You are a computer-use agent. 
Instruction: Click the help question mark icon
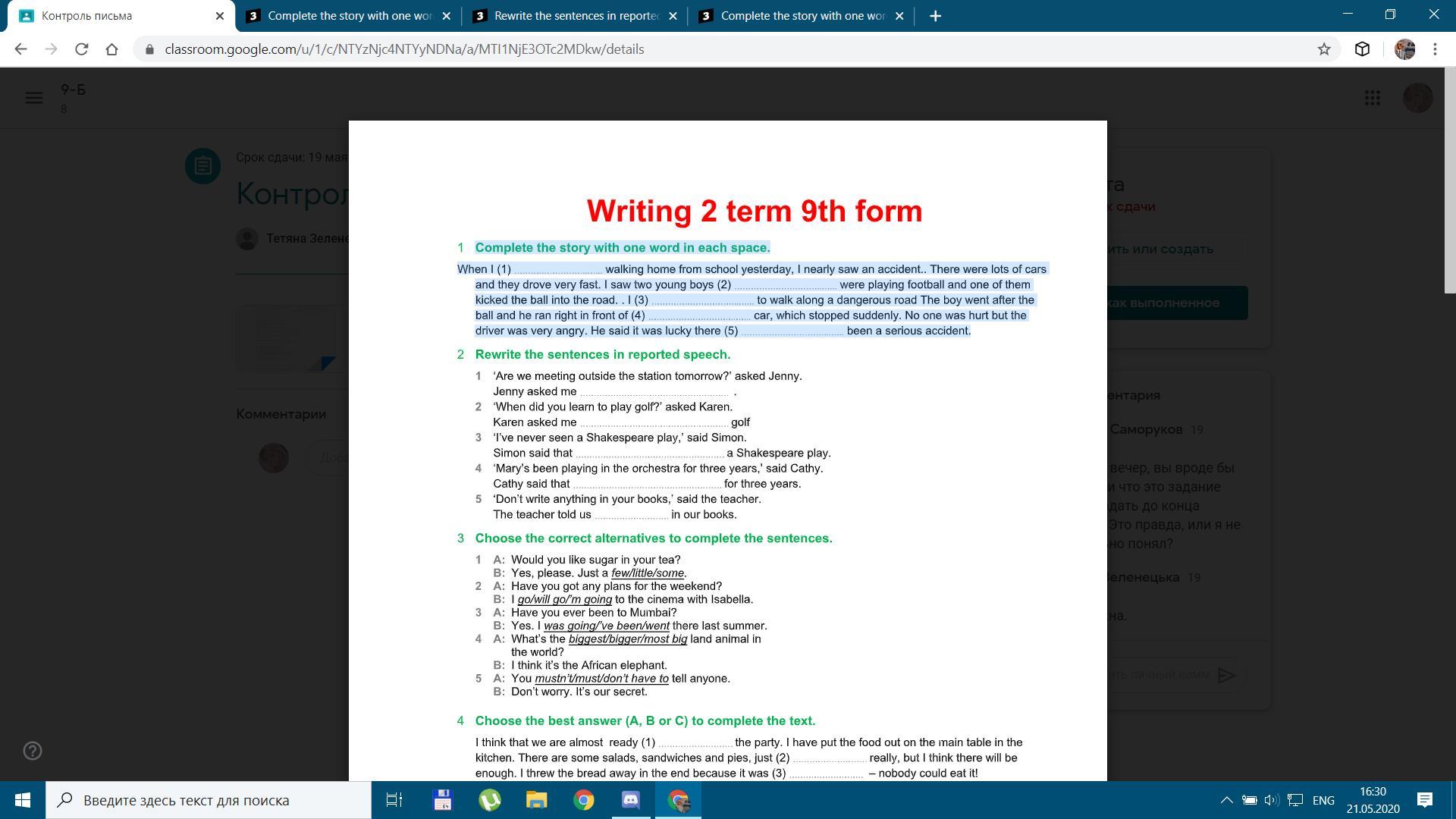(x=33, y=751)
